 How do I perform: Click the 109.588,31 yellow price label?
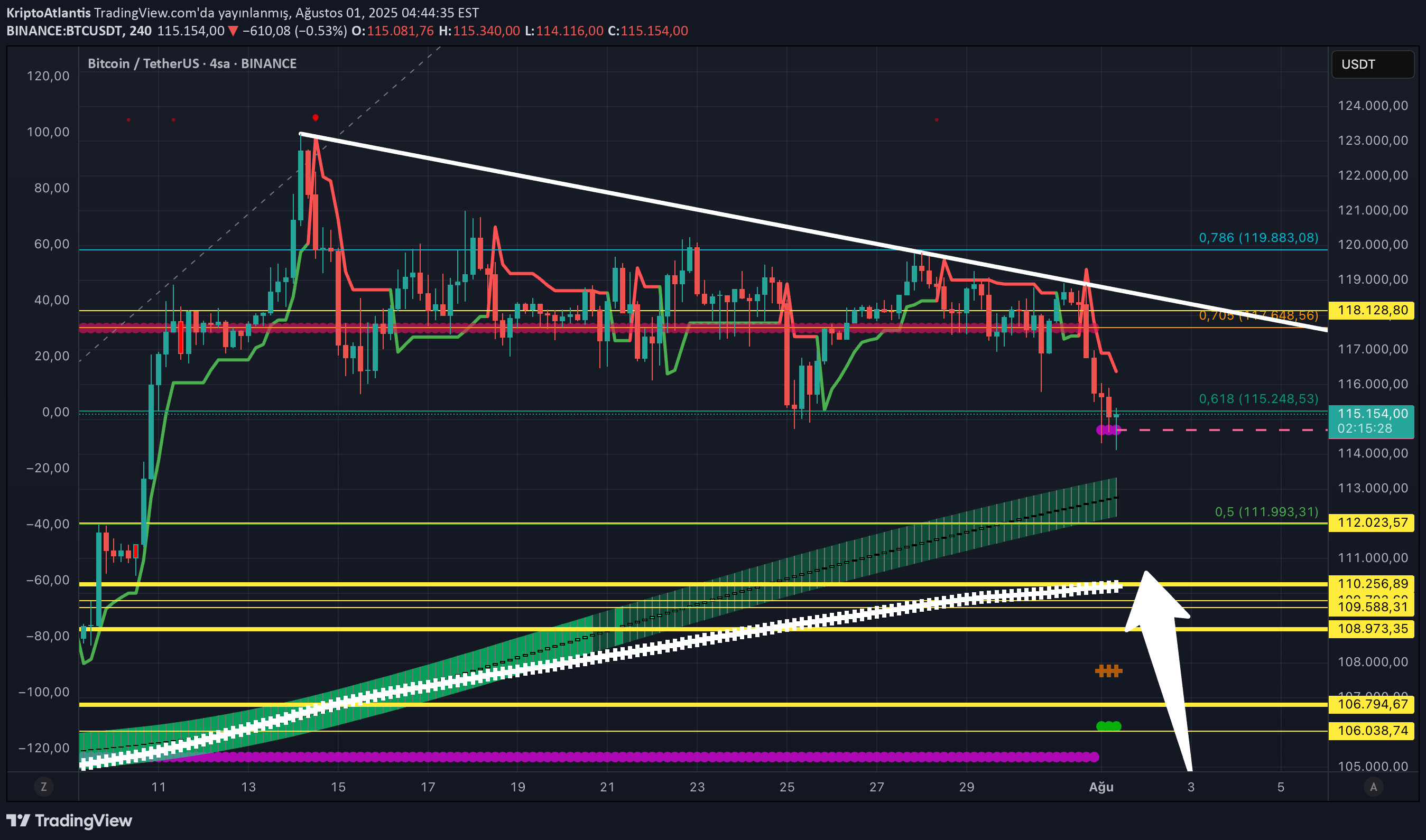(1371, 607)
